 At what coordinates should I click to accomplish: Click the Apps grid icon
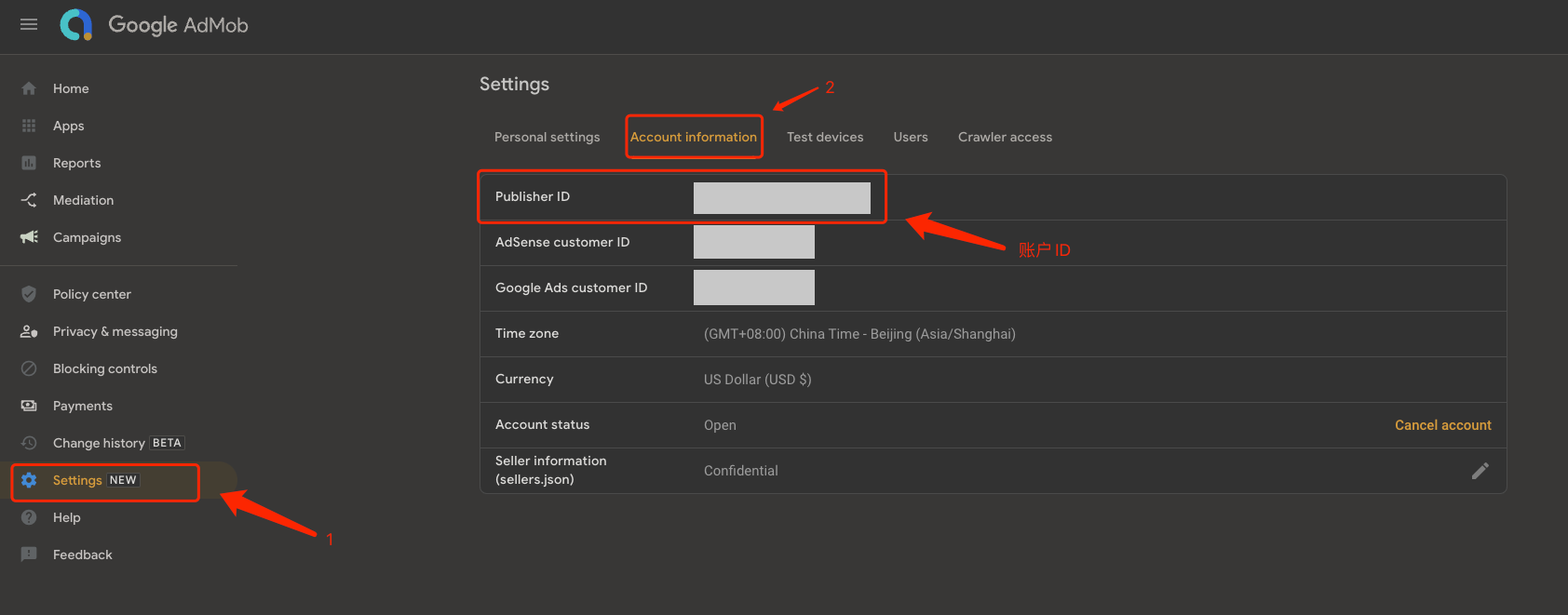29,126
